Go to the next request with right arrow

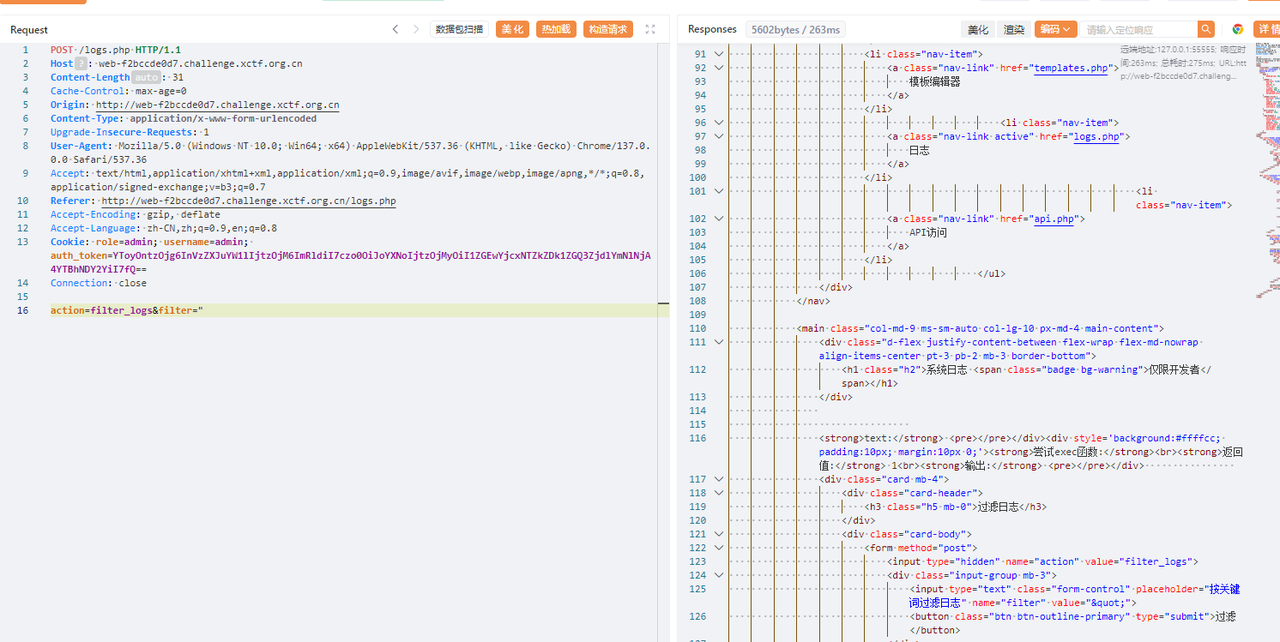(x=416, y=30)
